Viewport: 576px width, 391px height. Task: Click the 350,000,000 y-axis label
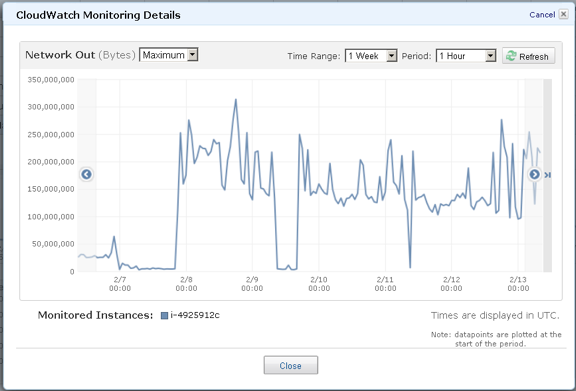click(51, 80)
